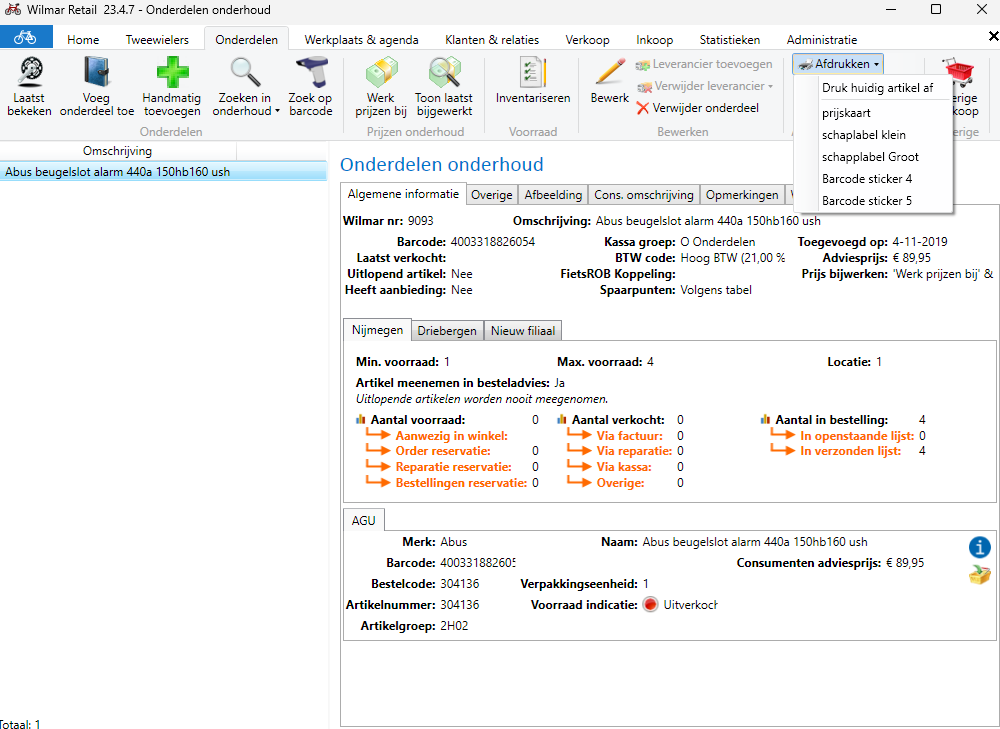
Task: Open the Afbeelding tab
Action: click(x=553, y=195)
